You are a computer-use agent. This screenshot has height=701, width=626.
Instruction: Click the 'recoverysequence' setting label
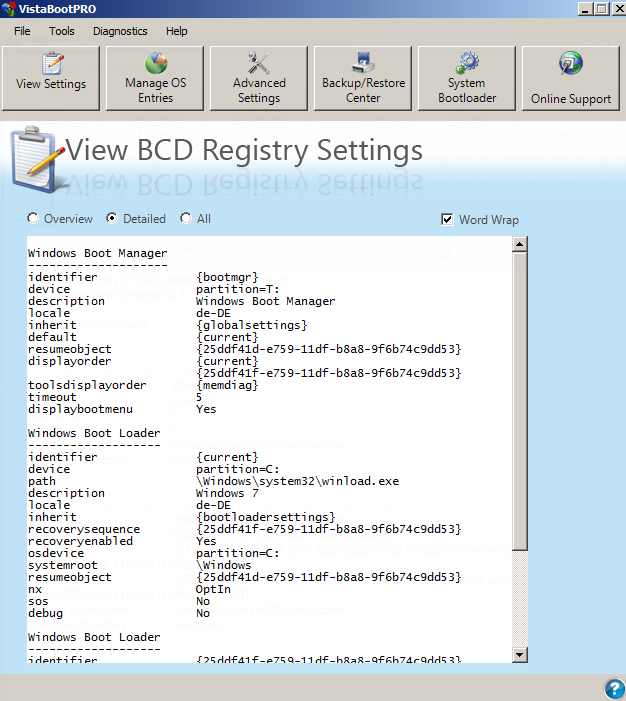pyautogui.click(x=84, y=529)
